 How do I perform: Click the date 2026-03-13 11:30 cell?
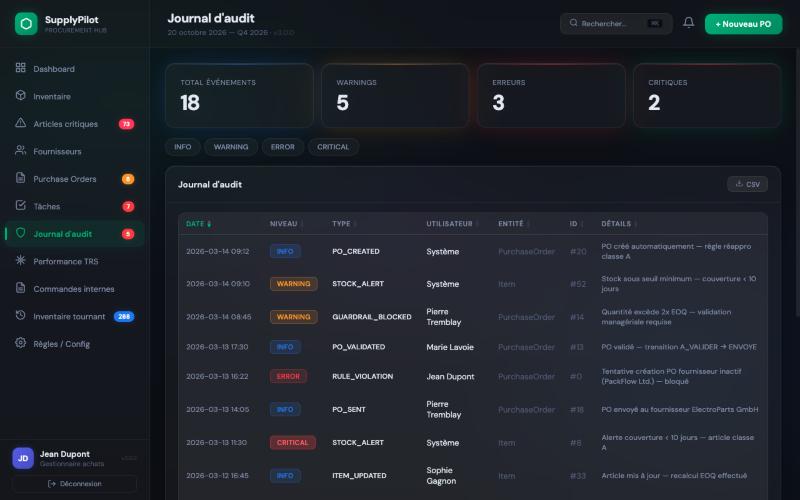[x=216, y=442]
